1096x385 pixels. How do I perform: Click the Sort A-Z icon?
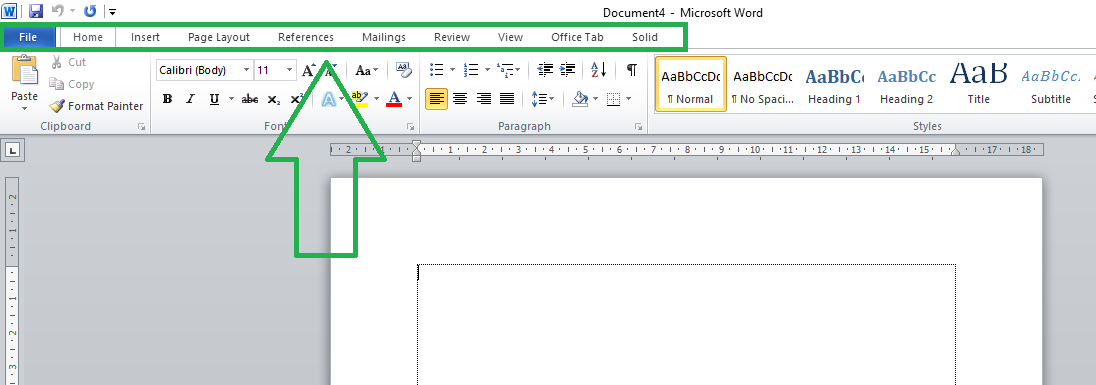point(599,70)
